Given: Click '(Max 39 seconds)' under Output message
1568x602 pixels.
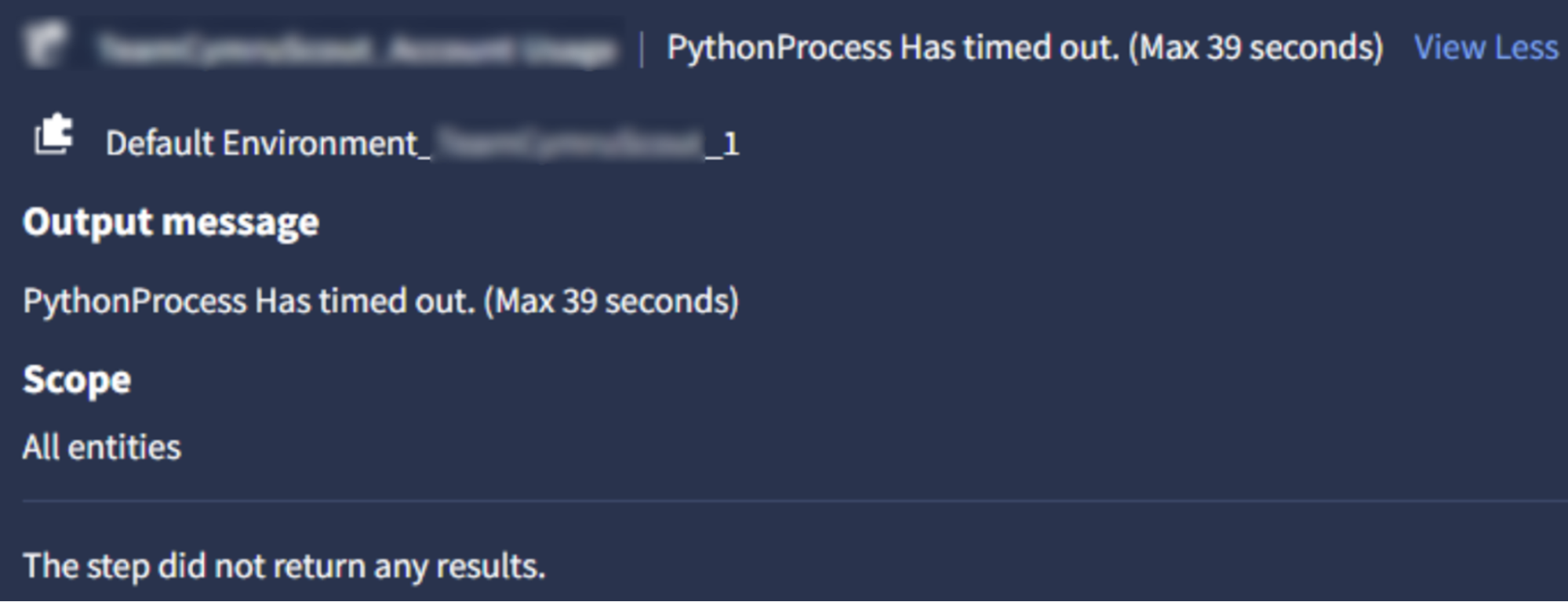Looking at the screenshot, I should (x=611, y=301).
